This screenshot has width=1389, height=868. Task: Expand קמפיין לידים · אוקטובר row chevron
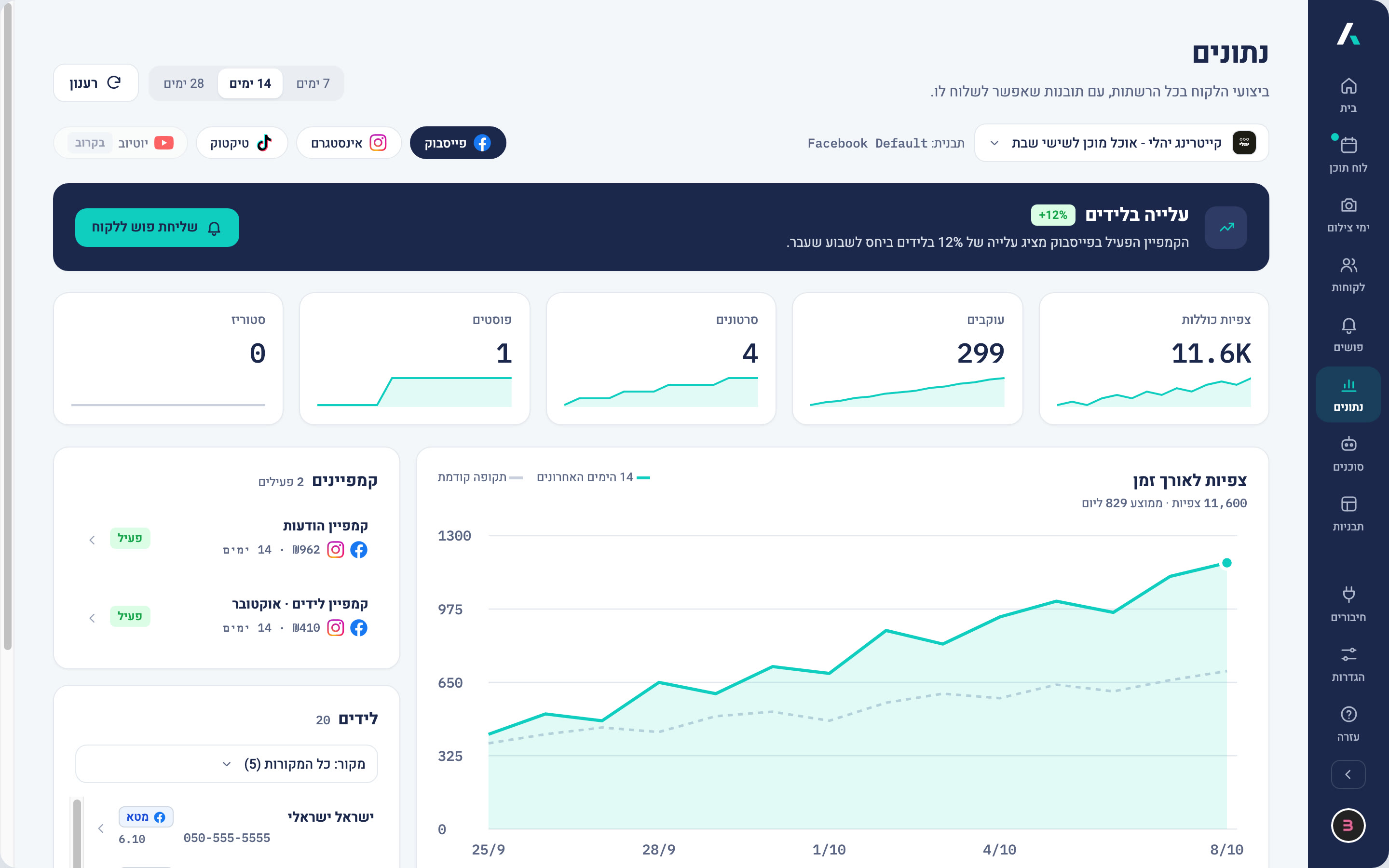point(93,618)
